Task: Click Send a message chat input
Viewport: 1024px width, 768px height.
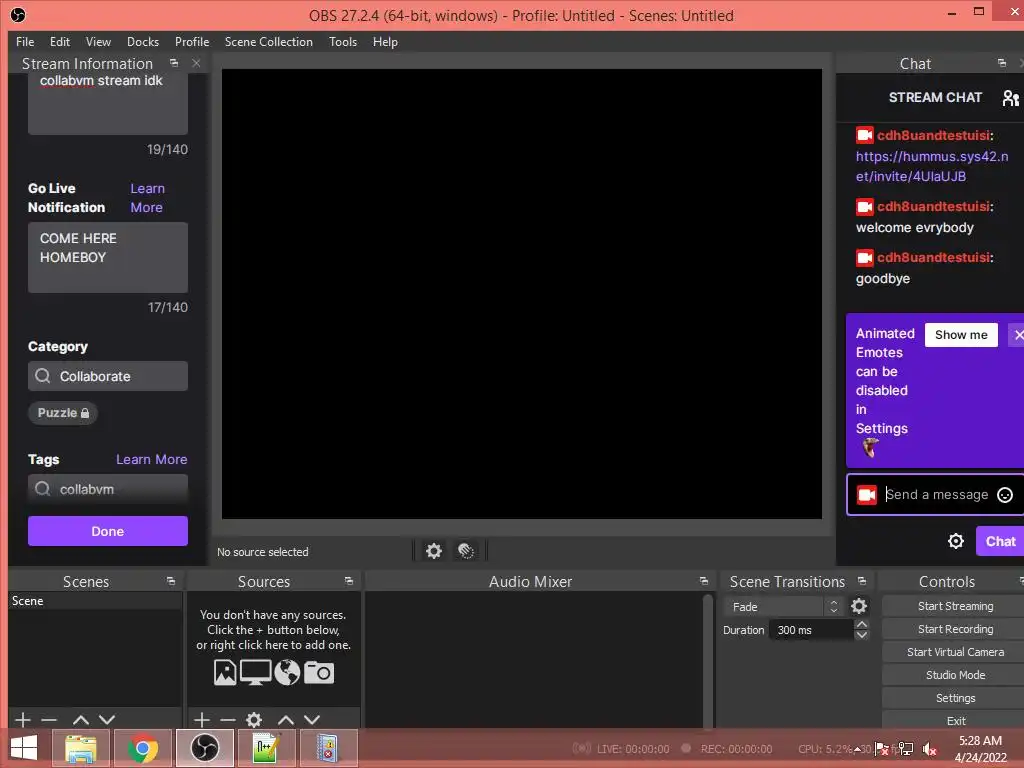Action: pyautogui.click(x=936, y=494)
